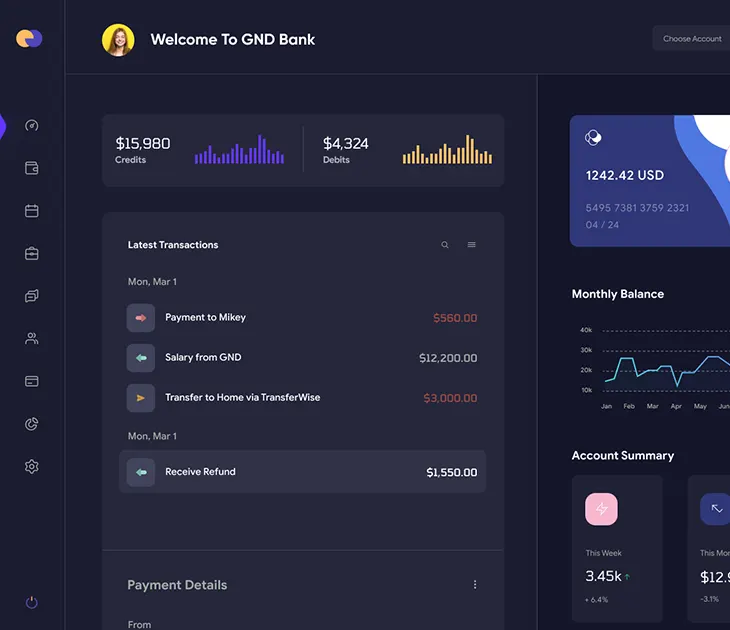This screenshot has width=730, height=630.
Task: Open the dashboard speedometer icon in sidebar
Action: point(32,125)
